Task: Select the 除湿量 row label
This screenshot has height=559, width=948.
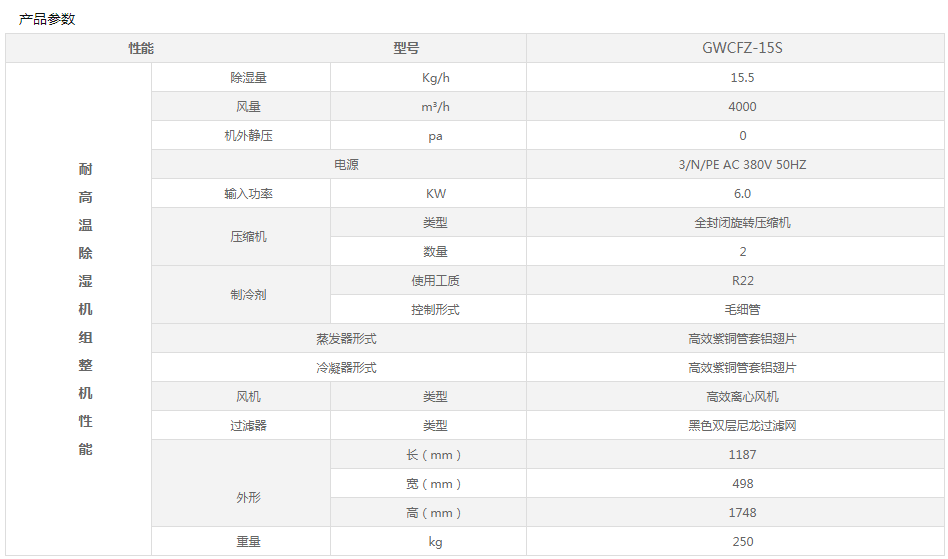Action: (248, 78)
